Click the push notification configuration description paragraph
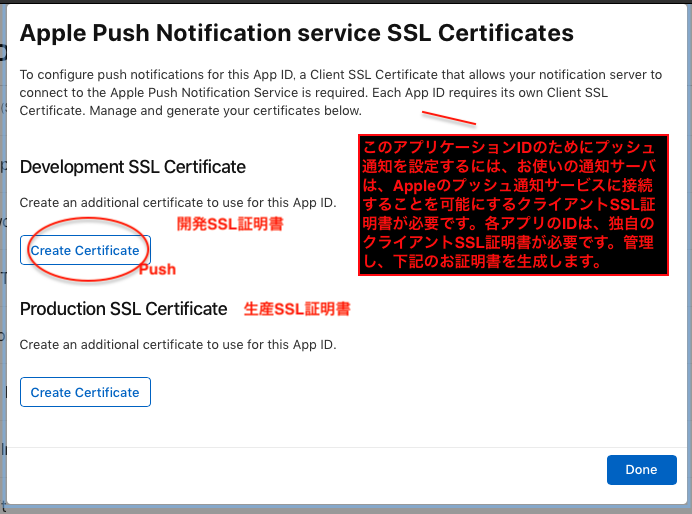The width and height of the screenshot is (692, 514). pos(341,93)
